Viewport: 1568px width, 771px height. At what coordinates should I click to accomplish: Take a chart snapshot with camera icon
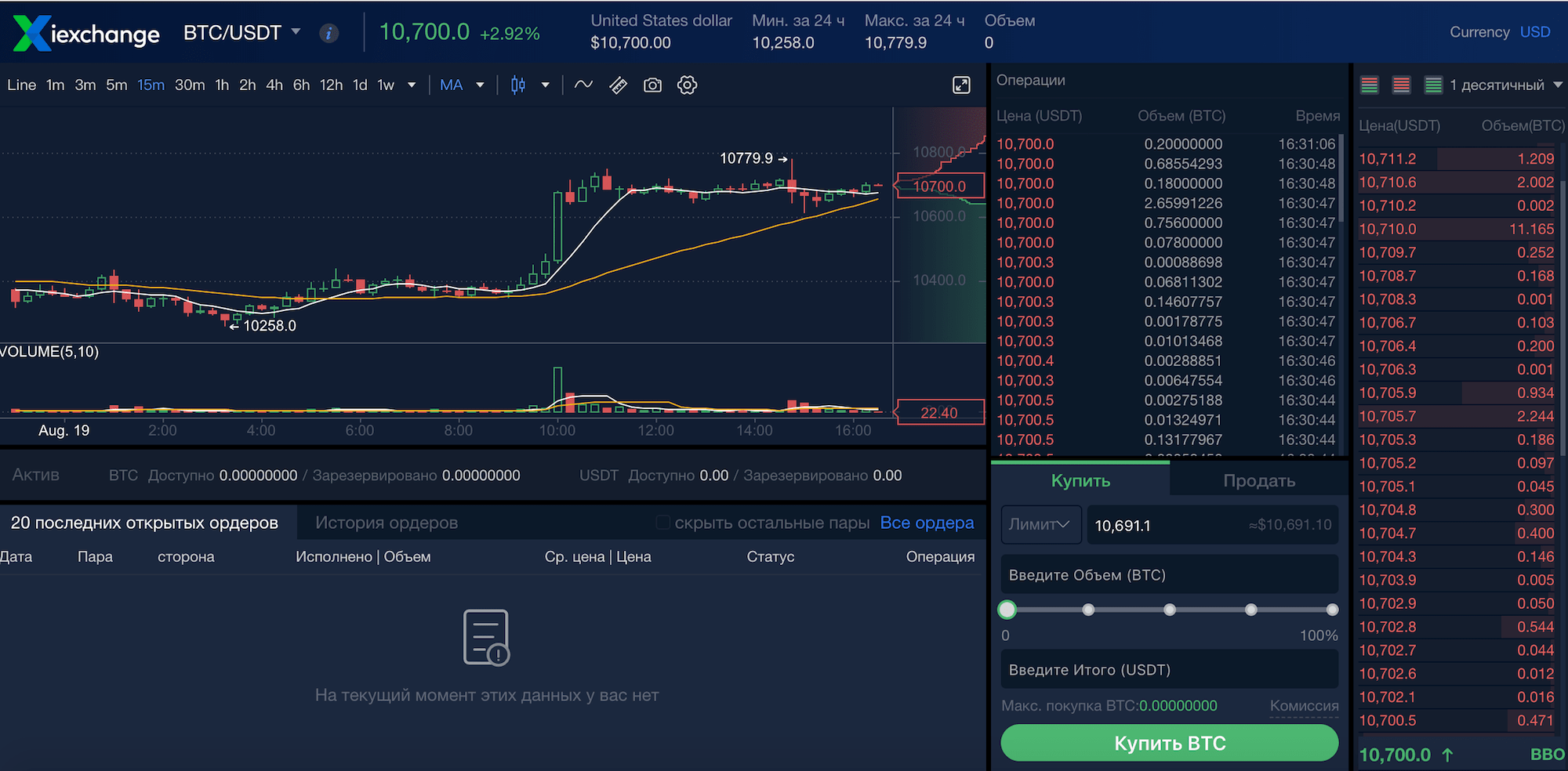tap(652, 85)
